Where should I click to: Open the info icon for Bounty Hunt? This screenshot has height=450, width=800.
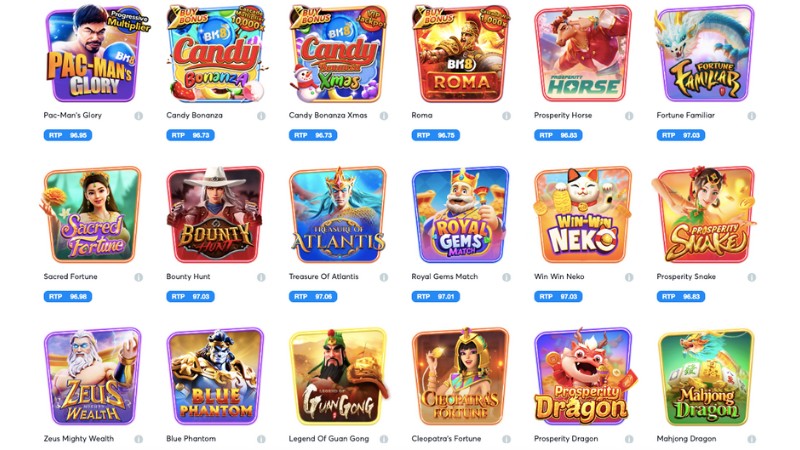(x=261, y=277)
